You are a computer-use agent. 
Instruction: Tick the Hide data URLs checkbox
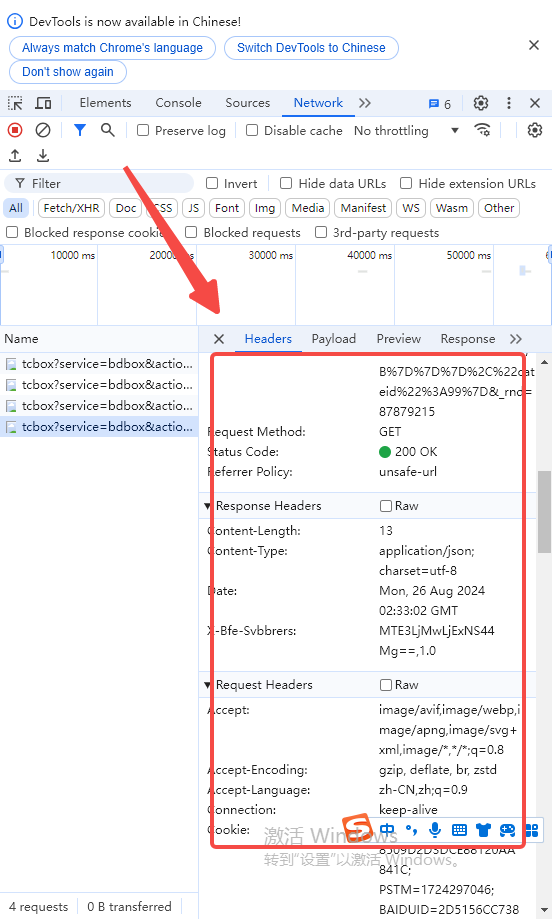tap(286, 183)
